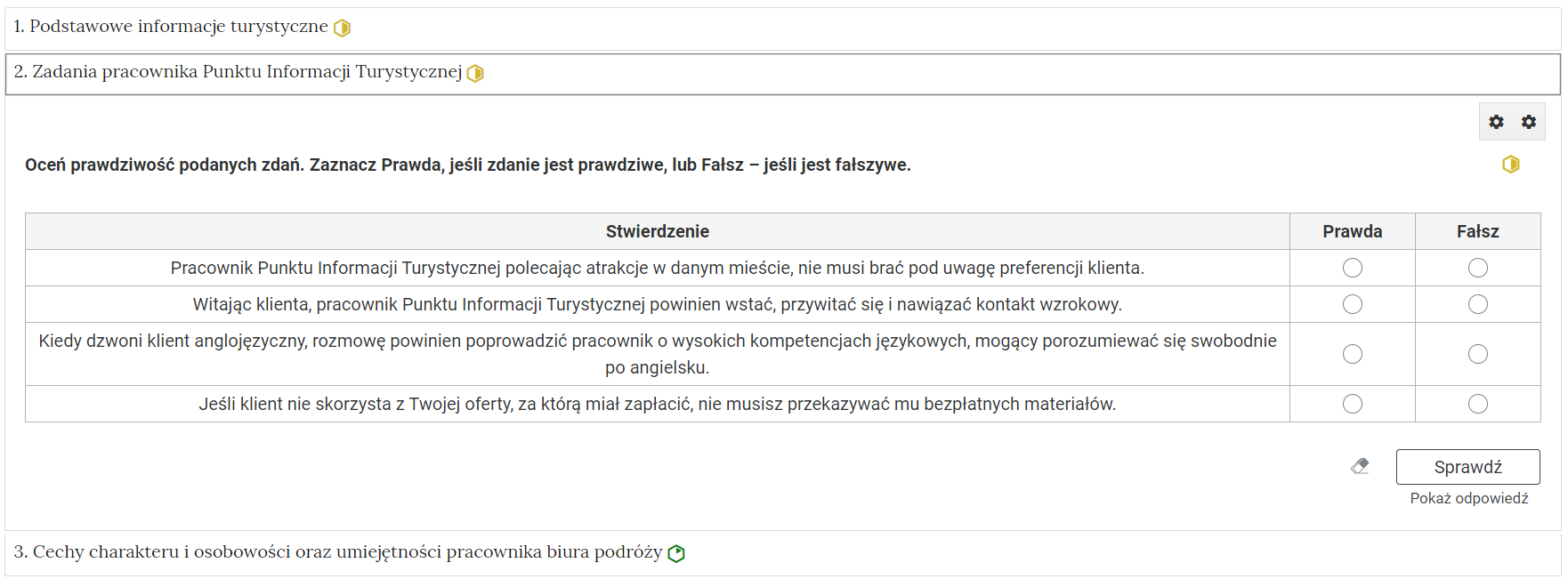Select Prawda for the free materials statement
Viewport: 1568px width, 579px height.
[1353, 404]
